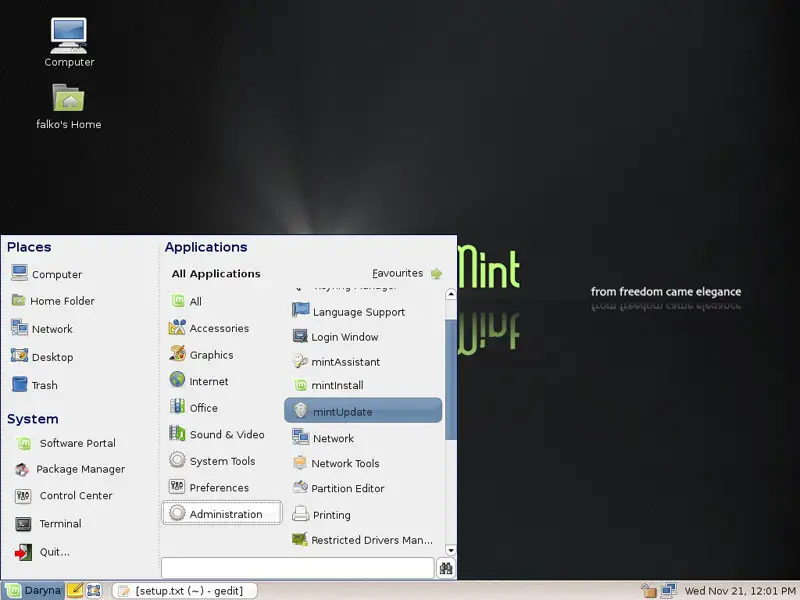
Task: Switch to the Favourites view
Action: (407, 273)
